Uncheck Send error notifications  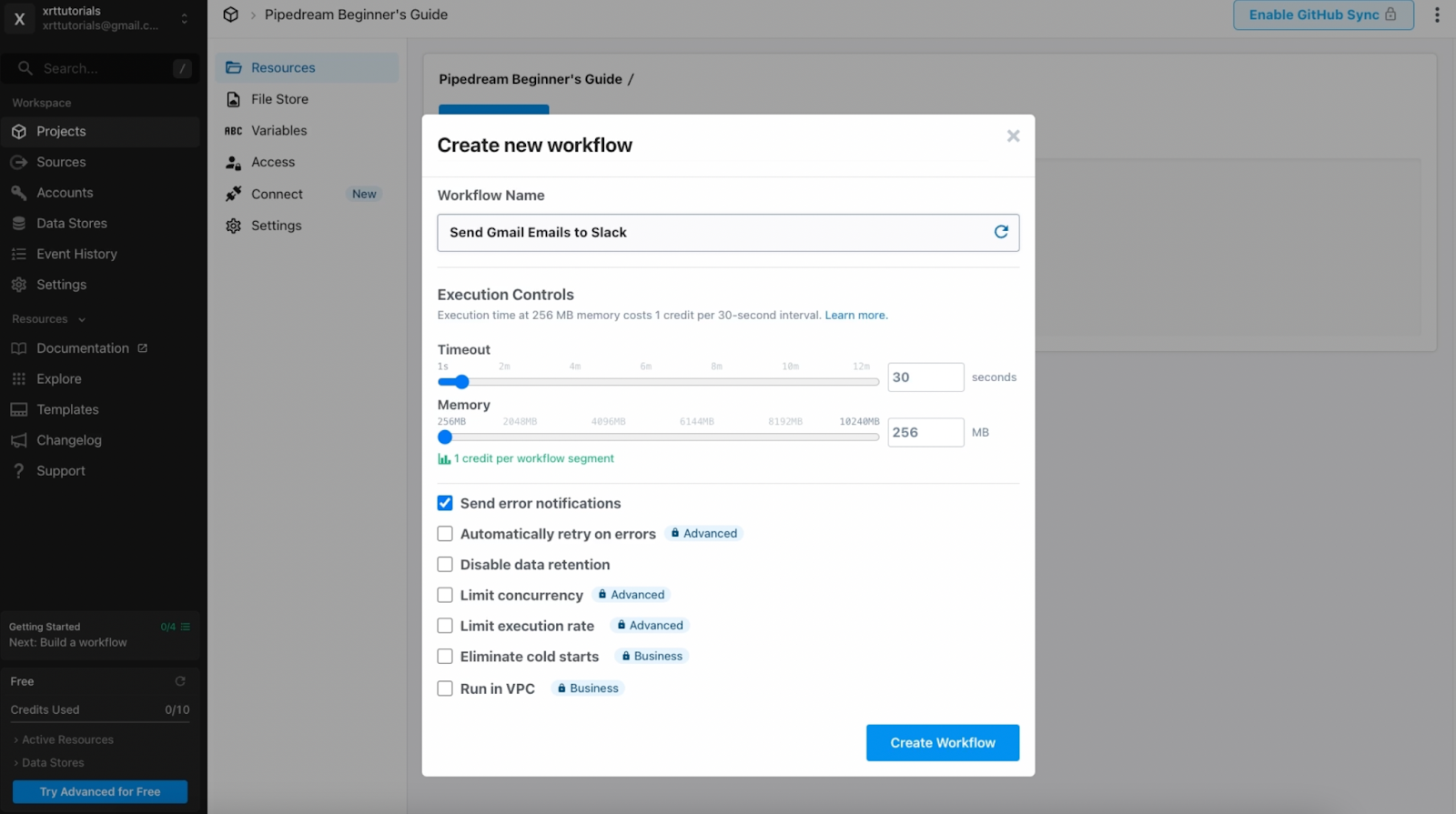tap(445, 503)
